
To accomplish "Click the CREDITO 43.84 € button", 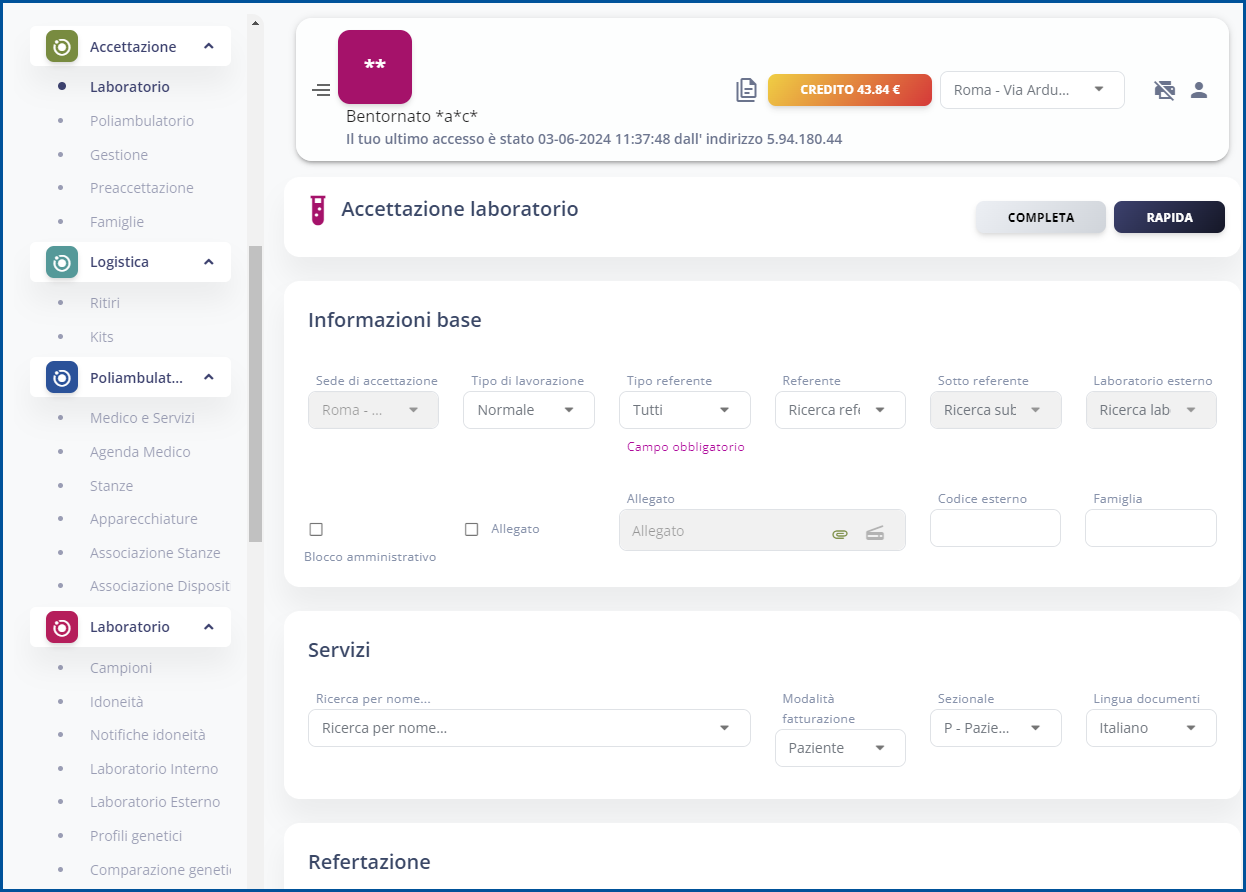I will click(849, 90).
